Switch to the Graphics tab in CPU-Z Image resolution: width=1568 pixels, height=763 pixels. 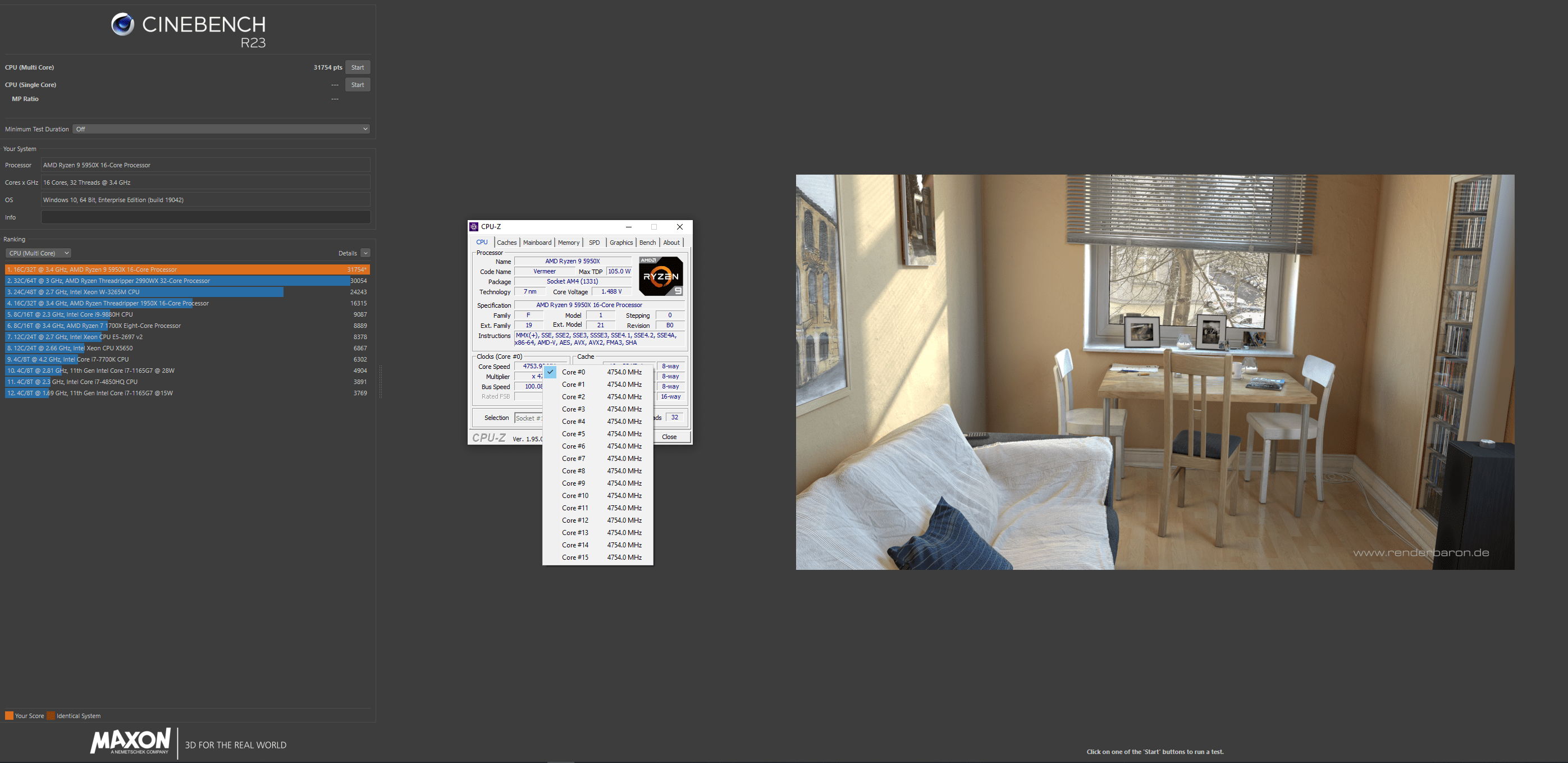[621, 243]
